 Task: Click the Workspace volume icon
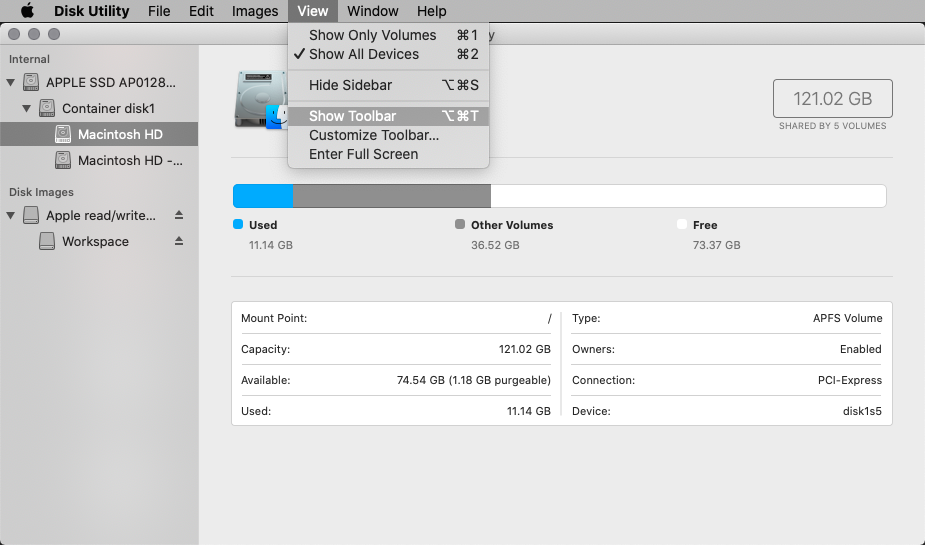tap(47, 241)
